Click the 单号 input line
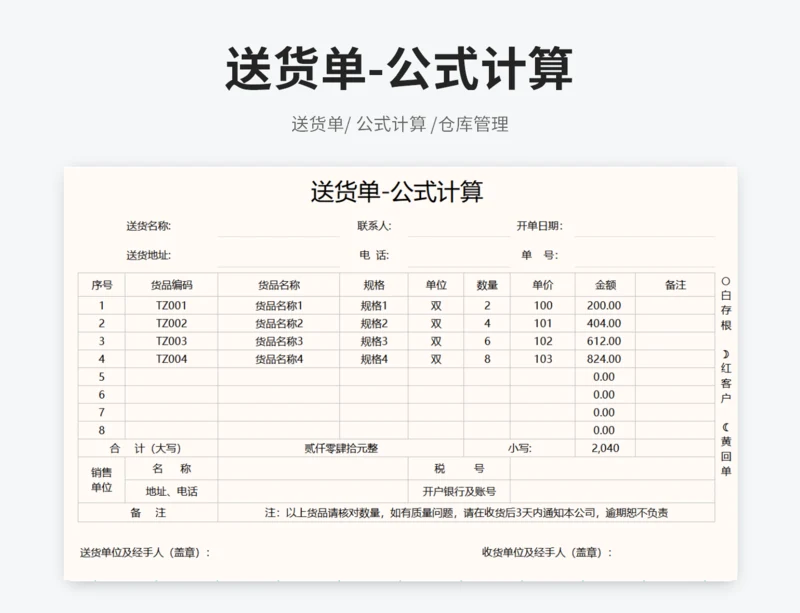 click(645, 257)
